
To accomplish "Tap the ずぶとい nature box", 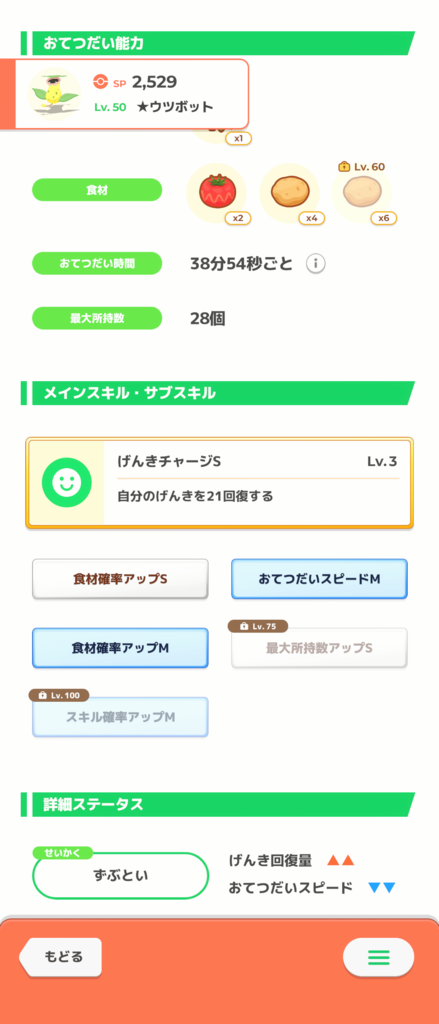I will click(121, 876).
